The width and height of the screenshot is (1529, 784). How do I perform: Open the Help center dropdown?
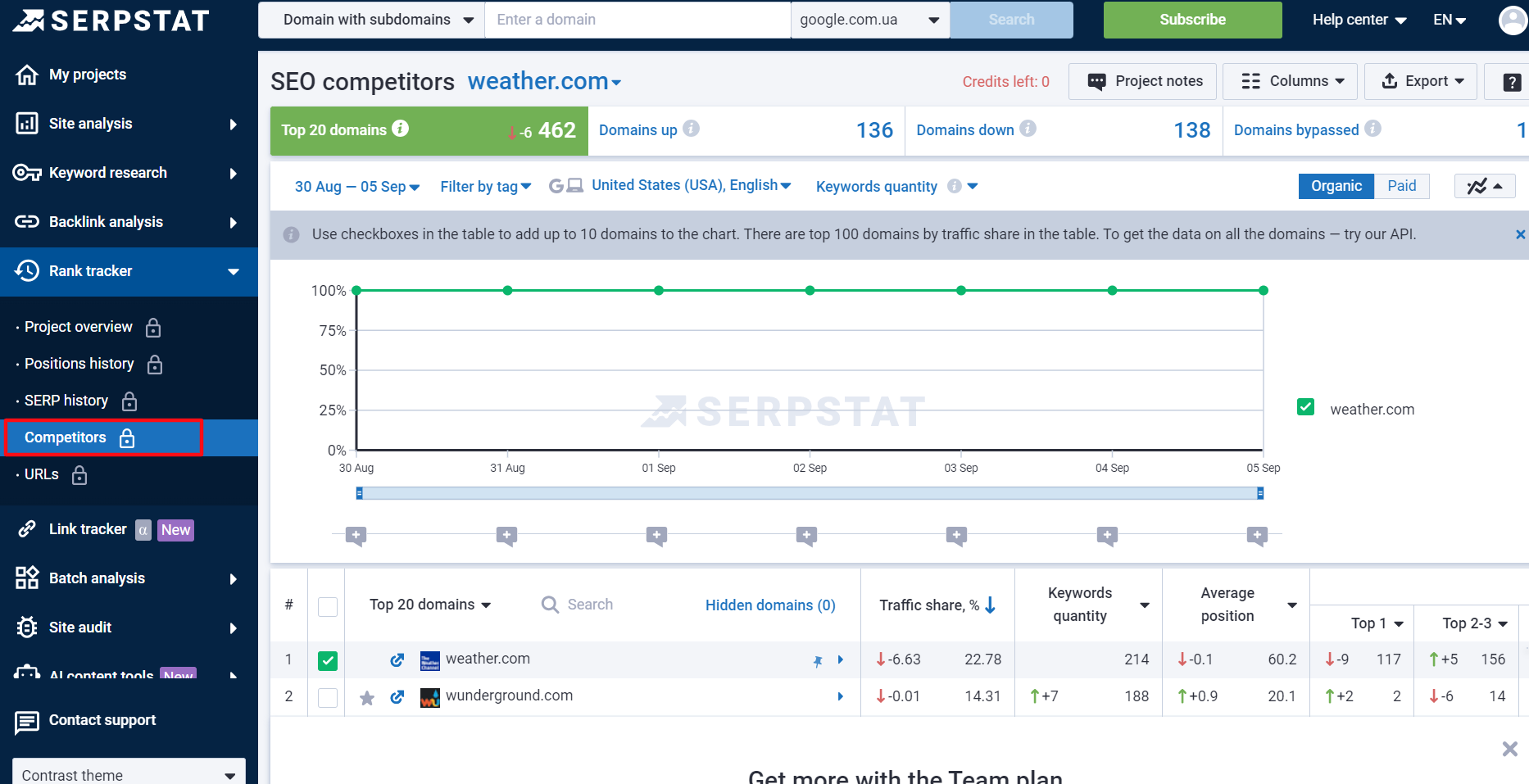pyautogui.click(x=1359, y=20)
